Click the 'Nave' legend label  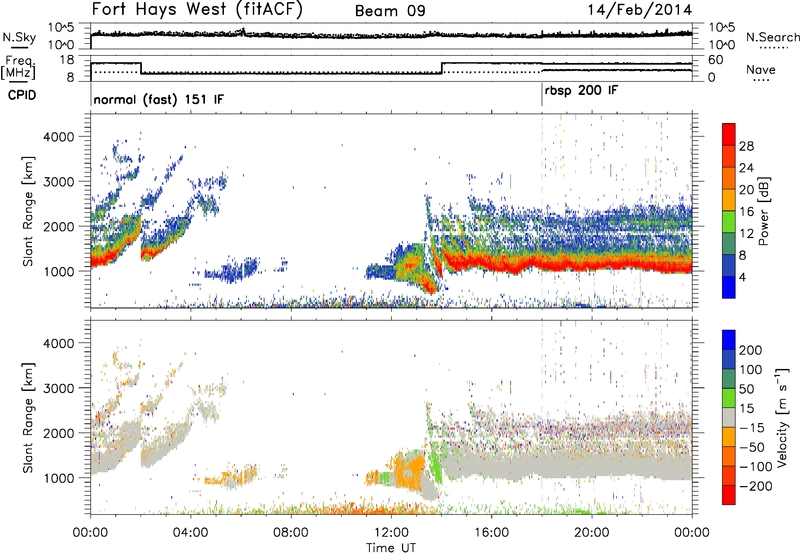coord(760,69)
